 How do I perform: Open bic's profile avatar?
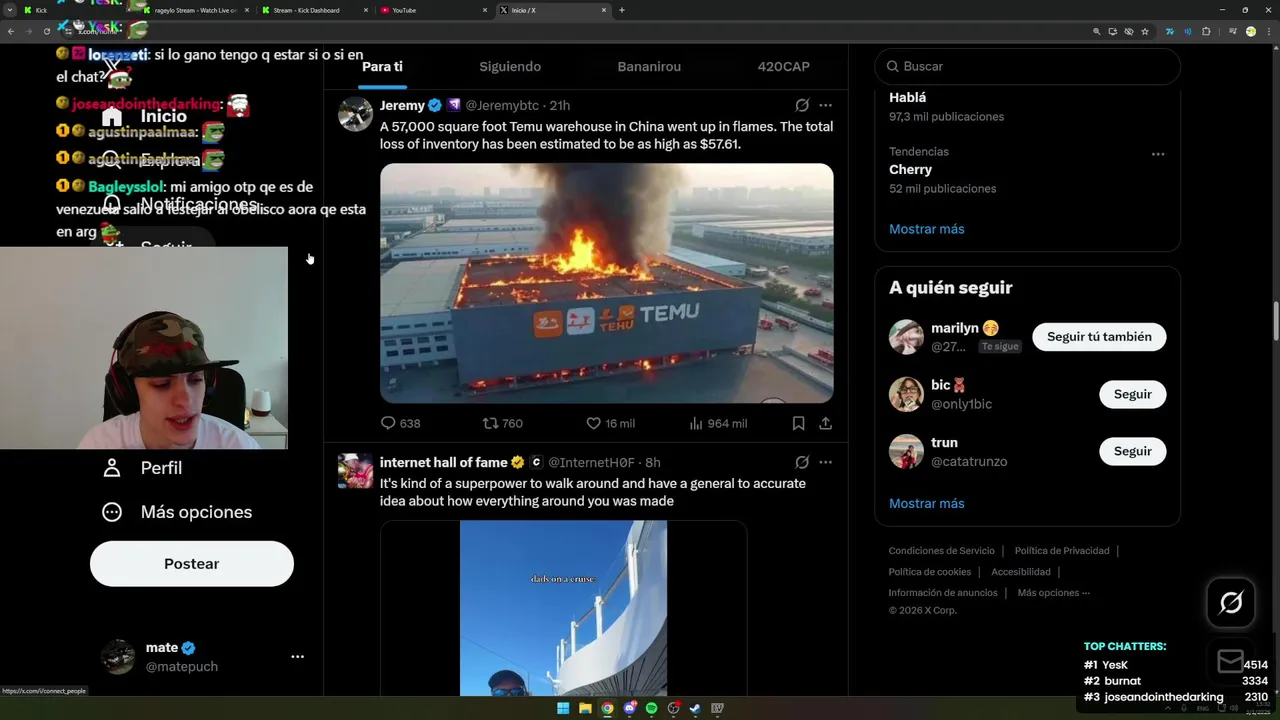click(x=906, y=394)
